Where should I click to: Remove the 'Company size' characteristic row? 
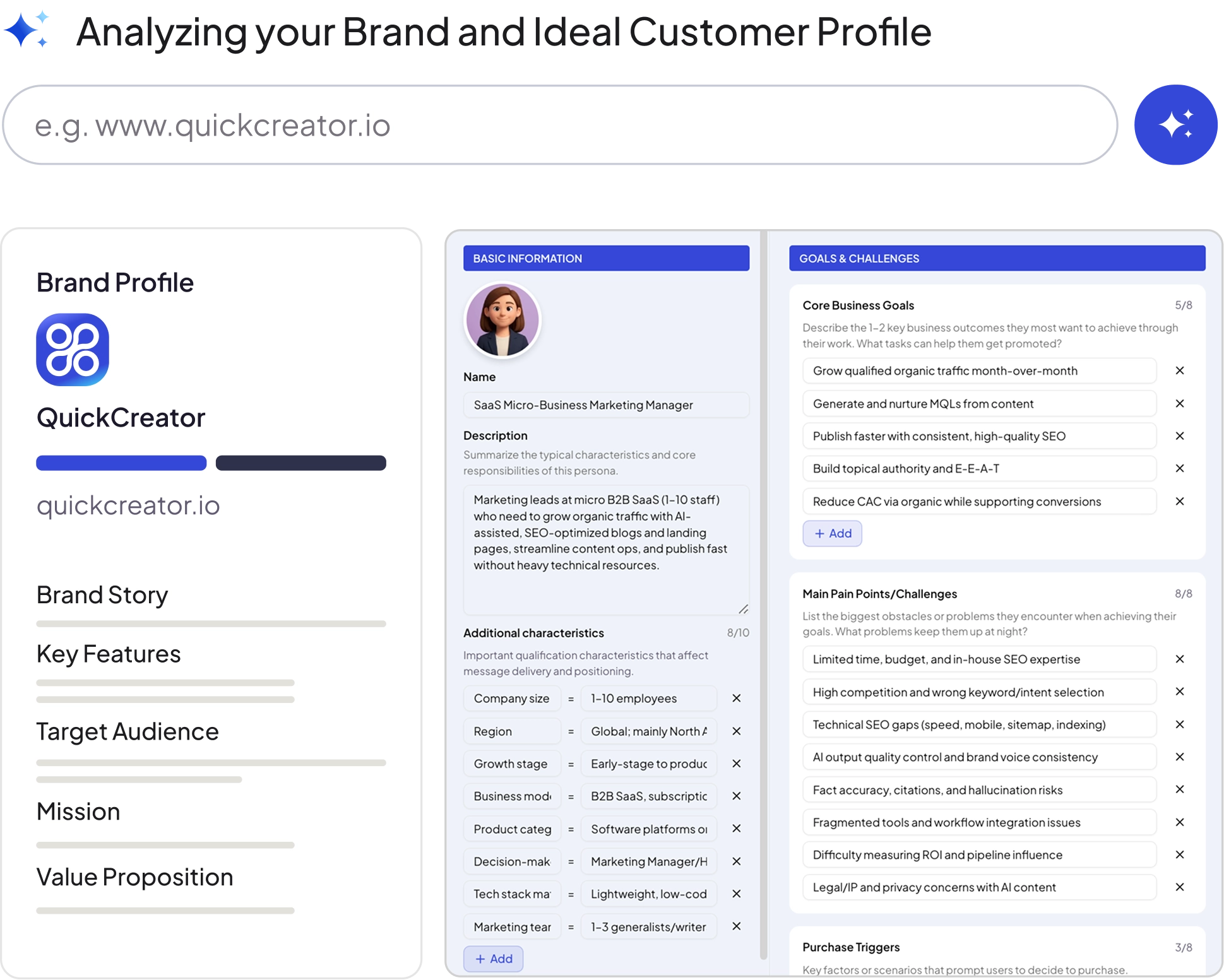pos(736,699)
